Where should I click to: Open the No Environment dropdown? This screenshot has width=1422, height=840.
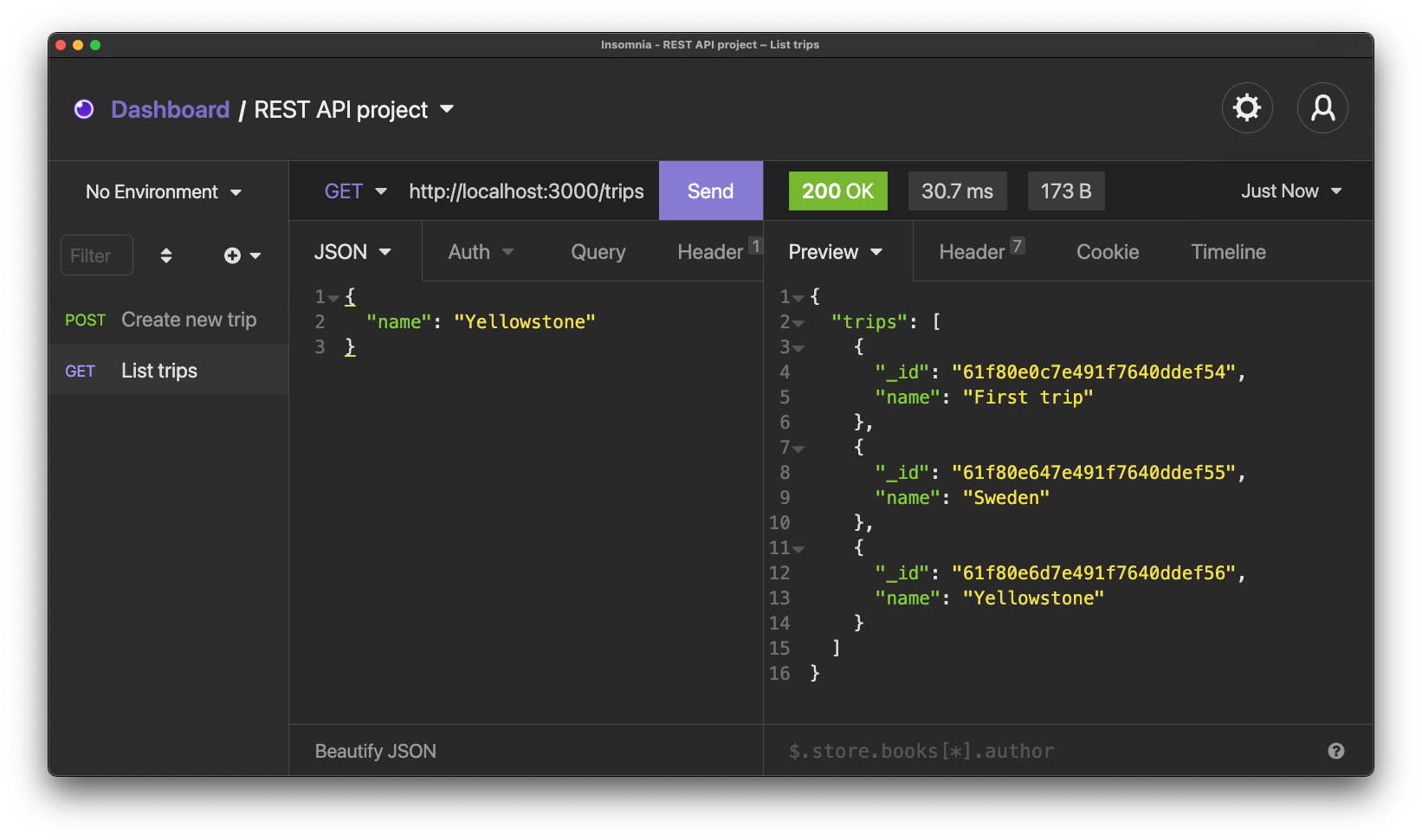click(x=163, y=192)
